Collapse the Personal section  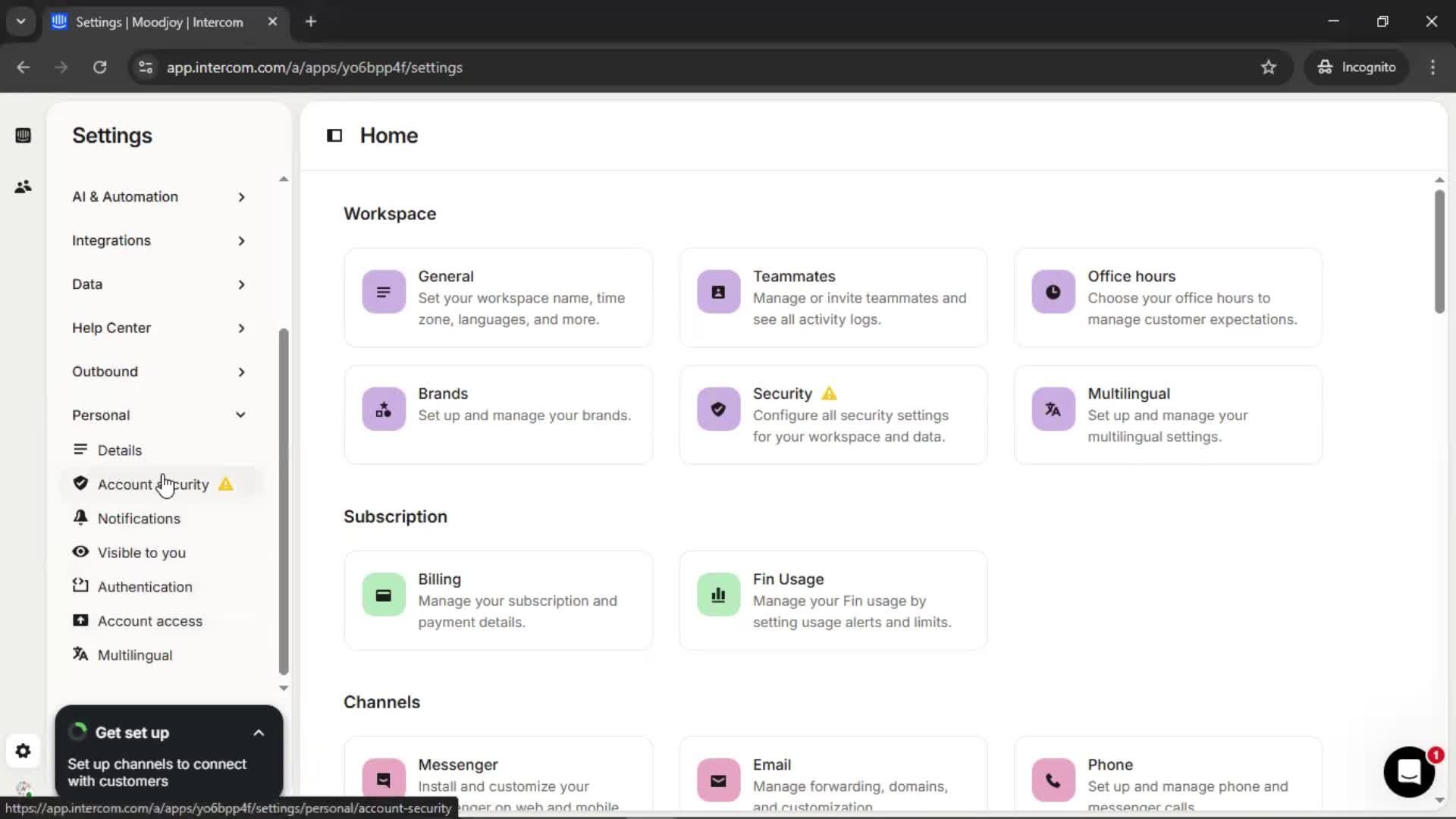pos(158,416)
